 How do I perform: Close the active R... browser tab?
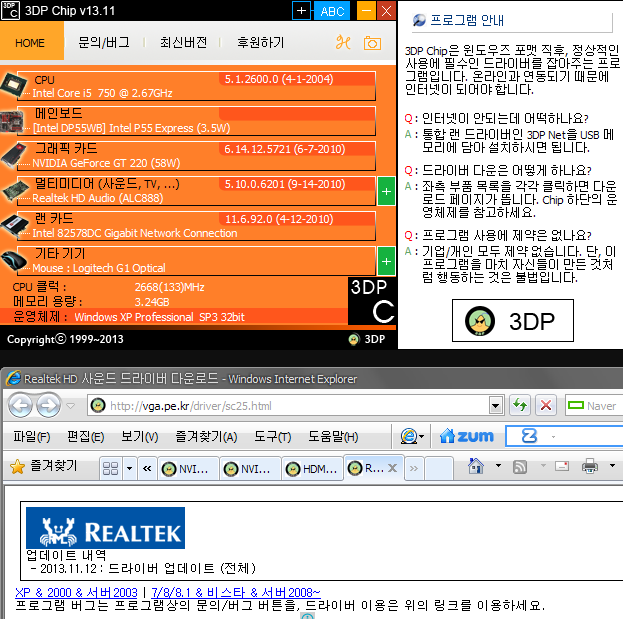393,468
